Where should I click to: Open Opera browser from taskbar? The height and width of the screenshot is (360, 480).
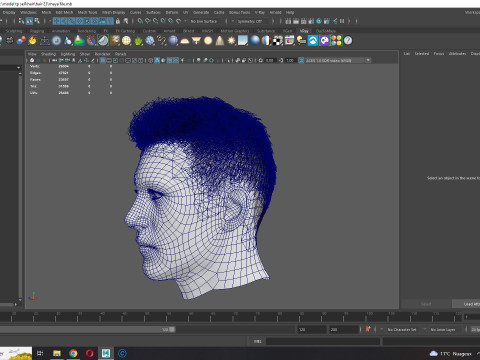tap(90, 353)
